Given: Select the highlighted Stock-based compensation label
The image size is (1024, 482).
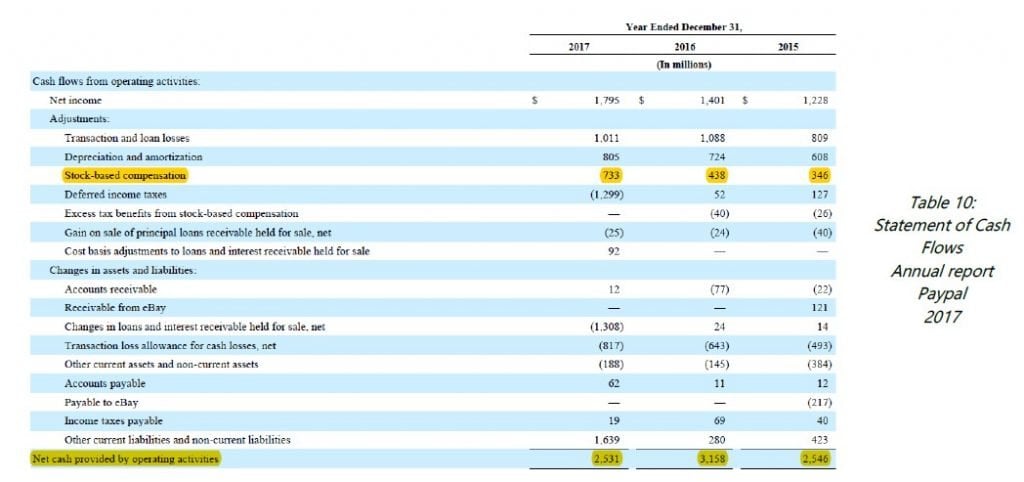Looking at the screenshot, I should tap(125, 175).
